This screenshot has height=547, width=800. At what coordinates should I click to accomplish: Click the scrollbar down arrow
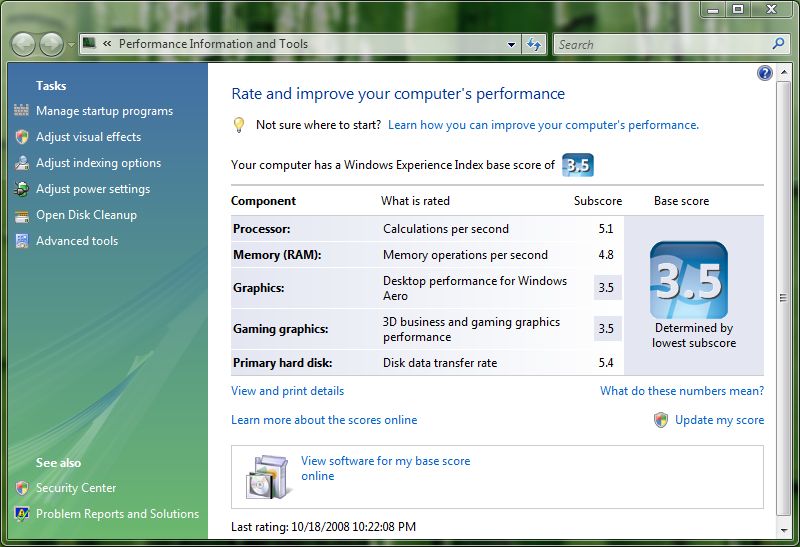pos(783,531)
